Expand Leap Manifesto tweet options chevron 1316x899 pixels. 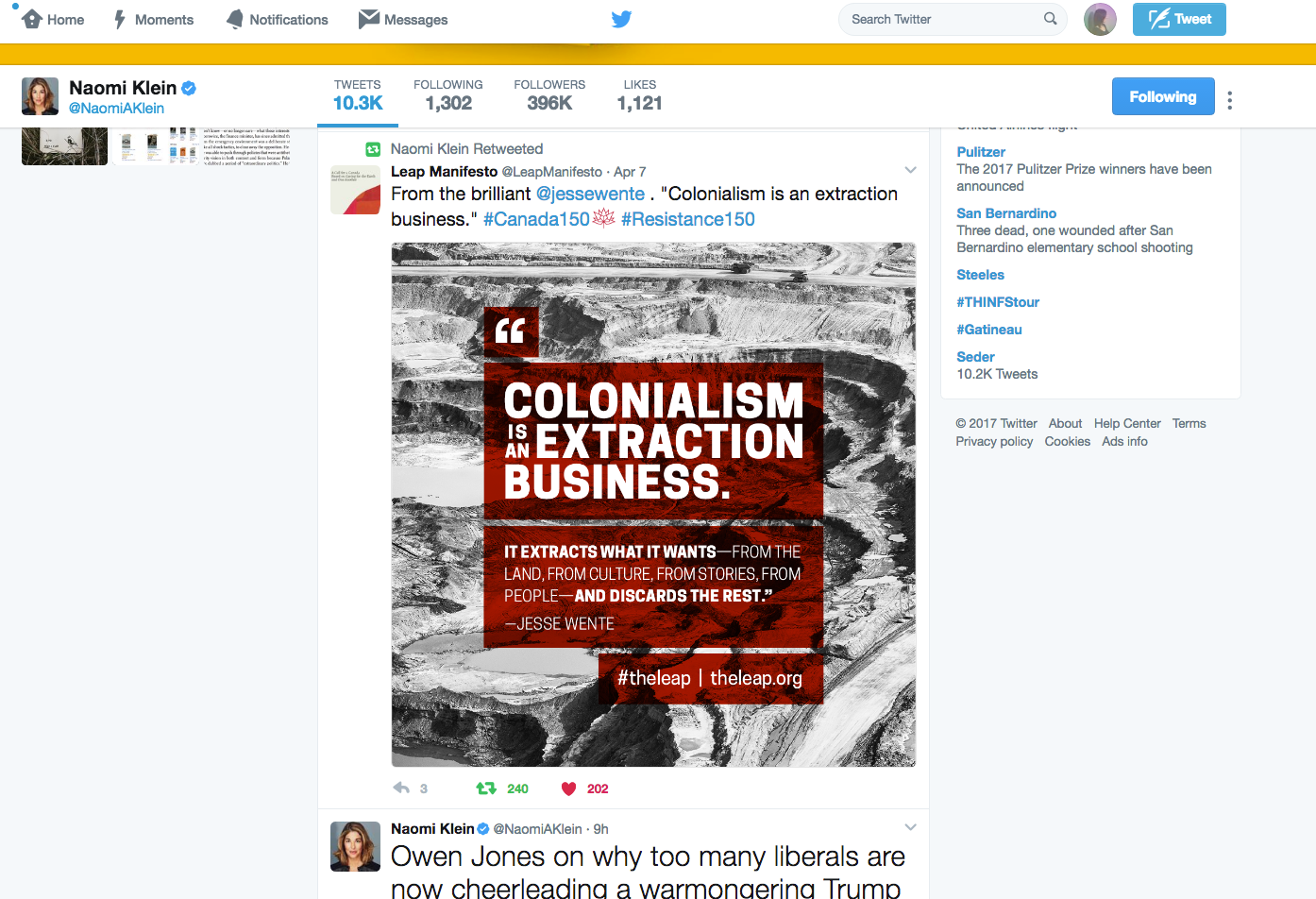[x=910, y=171]
